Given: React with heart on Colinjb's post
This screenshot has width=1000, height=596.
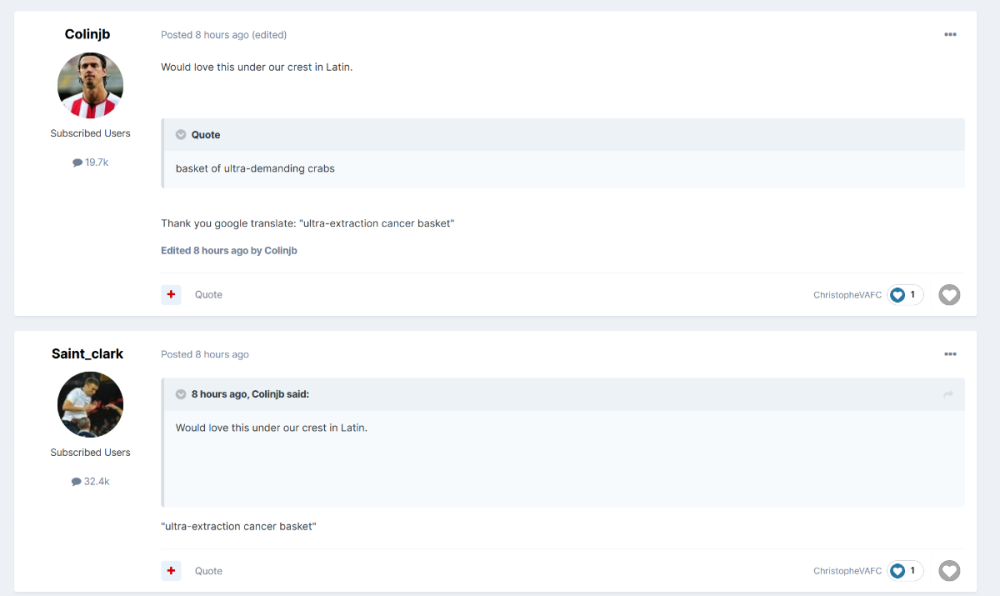Looking at the screenshot, I should point(949,295).
